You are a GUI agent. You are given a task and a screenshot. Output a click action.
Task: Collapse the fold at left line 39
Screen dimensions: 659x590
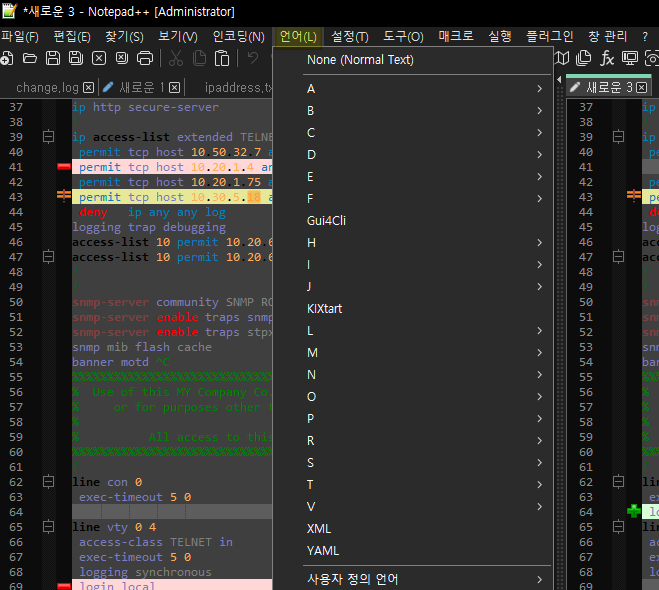(x=49, y=137)
